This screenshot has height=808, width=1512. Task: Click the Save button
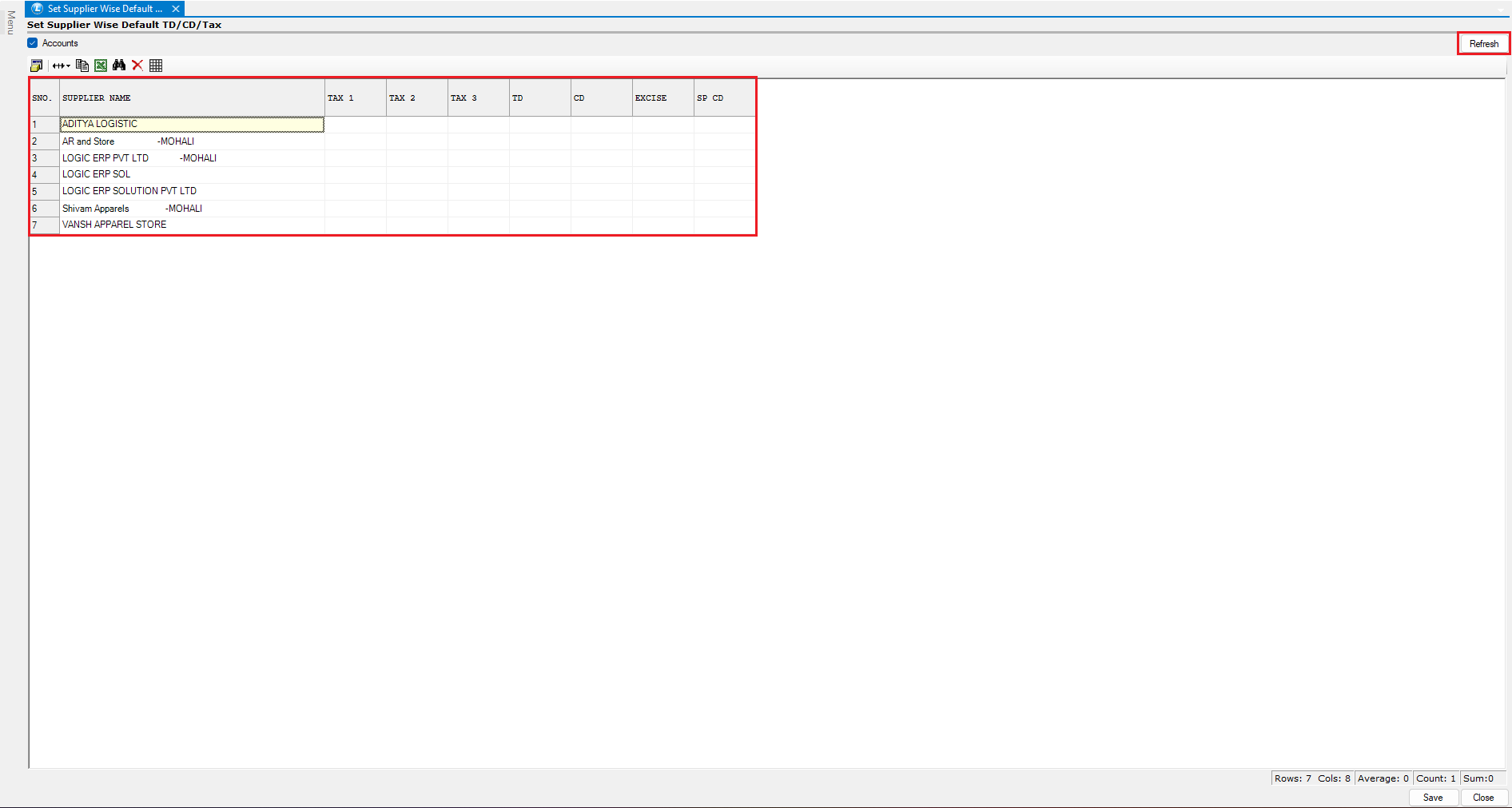[1433, 798]
